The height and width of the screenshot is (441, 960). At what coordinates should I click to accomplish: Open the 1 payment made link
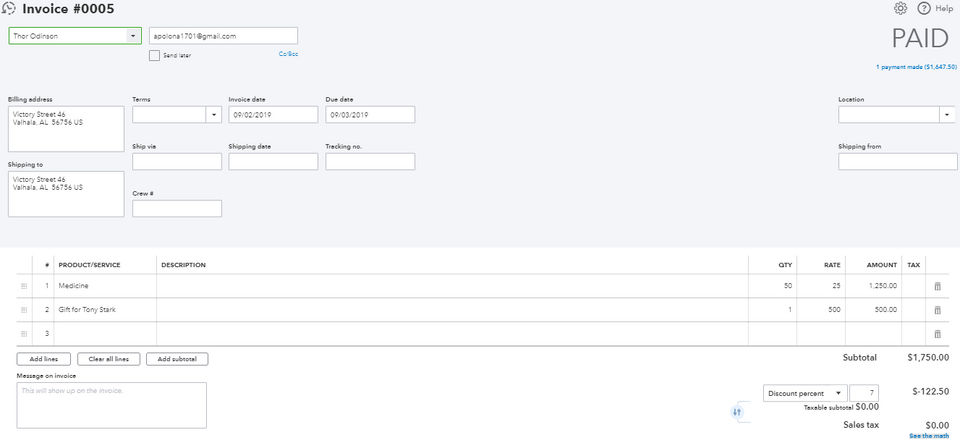click(916, 67)
